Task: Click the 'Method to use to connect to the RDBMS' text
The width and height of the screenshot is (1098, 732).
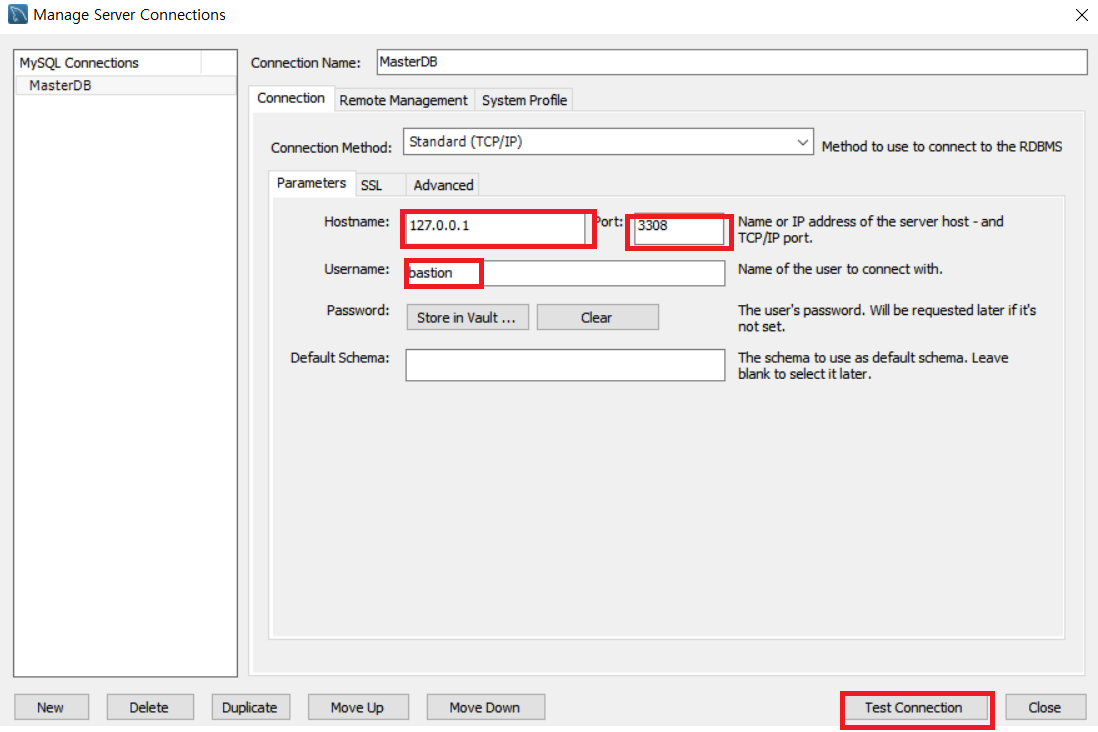Action: tap(942, 146)
